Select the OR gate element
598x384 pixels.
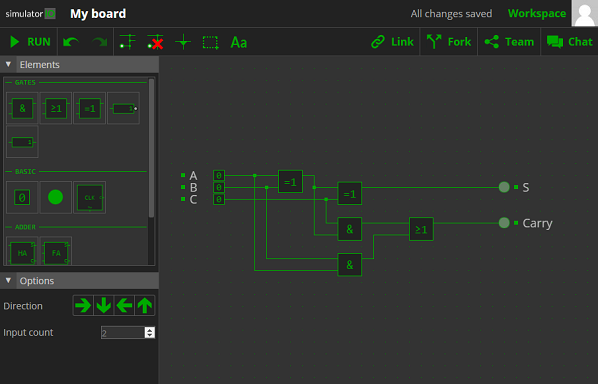point(56,108)
